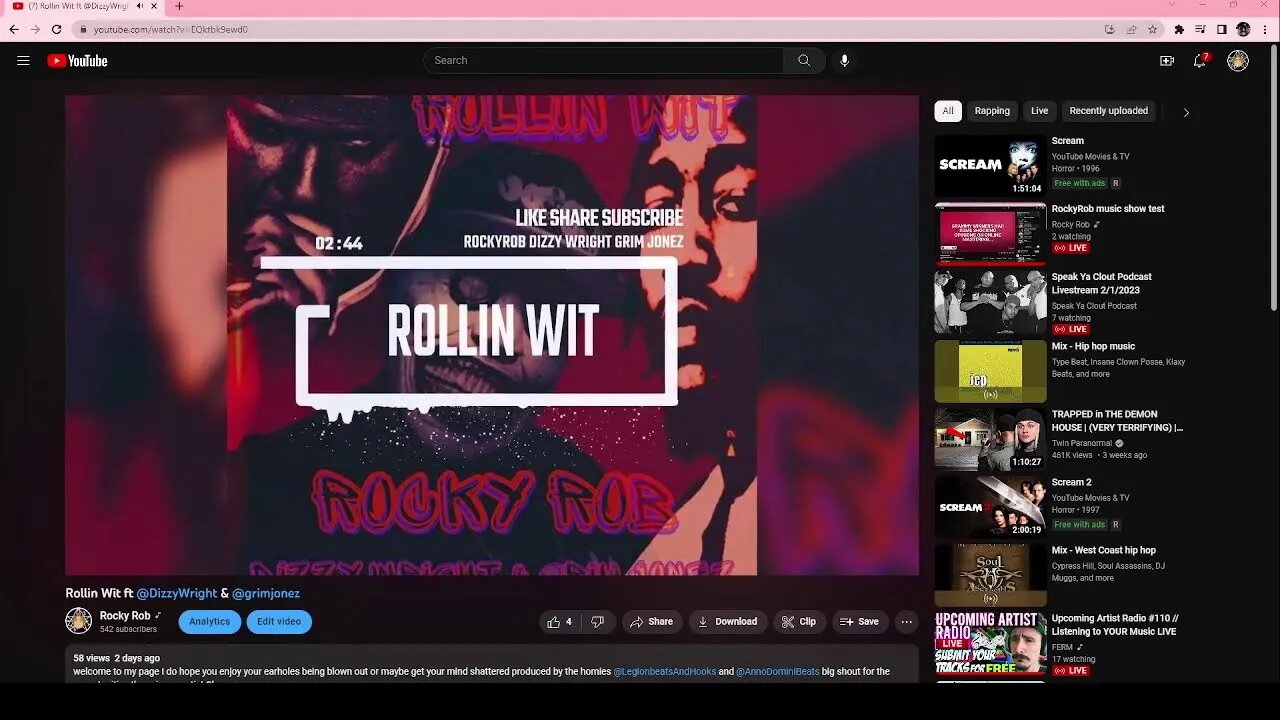Open Chrome extensions puzzle icon
The image size is (1280, 720).
pyautogui.click(x=1179, y=30)
